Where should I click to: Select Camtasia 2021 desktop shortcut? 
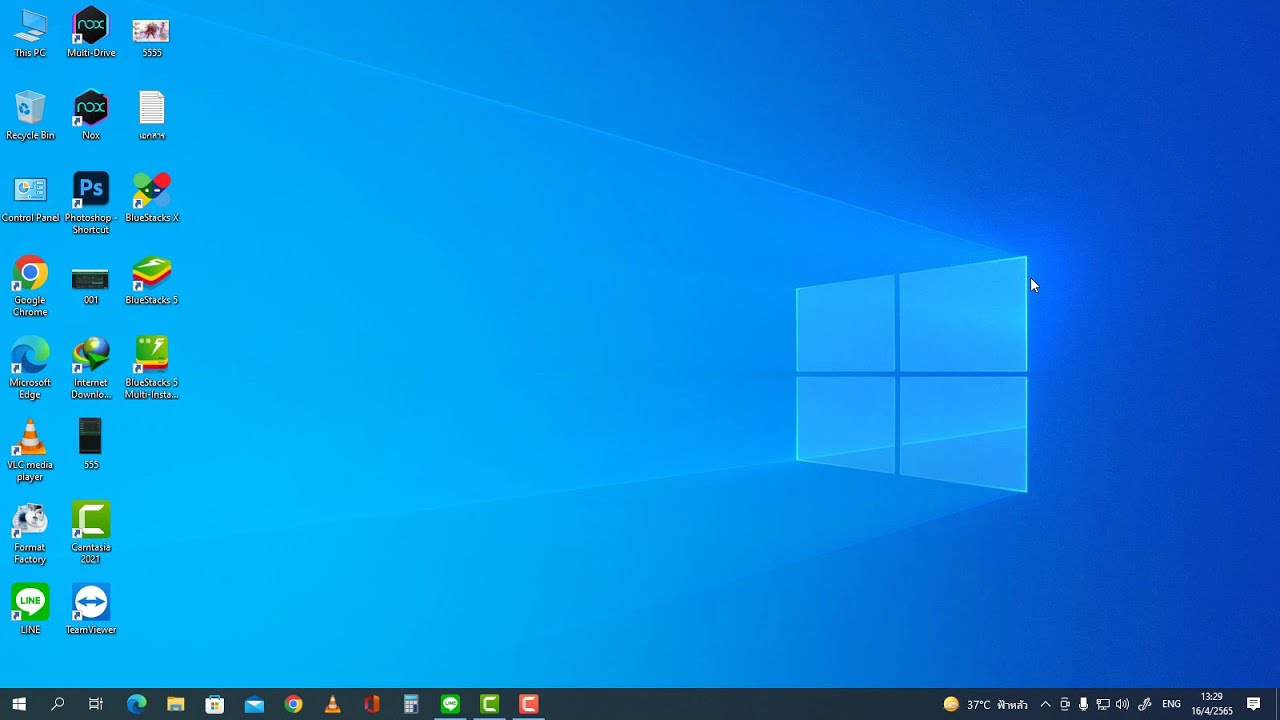91,533
